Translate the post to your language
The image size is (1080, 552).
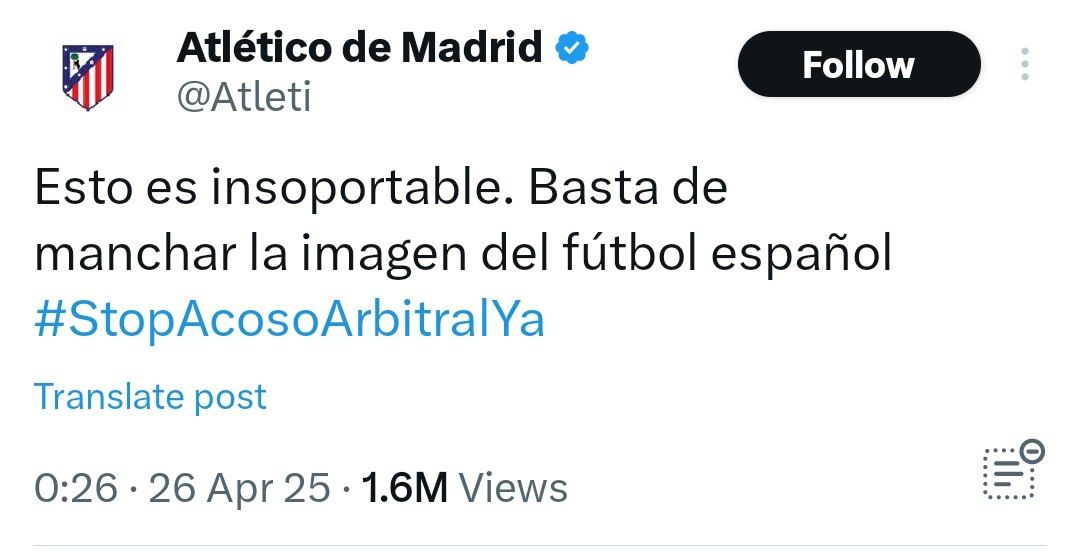pos(150,396)
